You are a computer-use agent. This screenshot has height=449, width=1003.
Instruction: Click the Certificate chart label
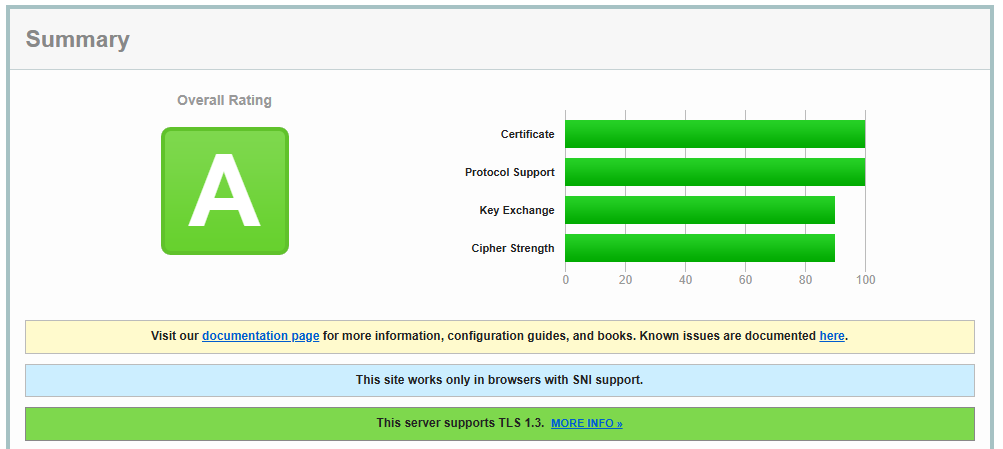[x=528, y=134]
